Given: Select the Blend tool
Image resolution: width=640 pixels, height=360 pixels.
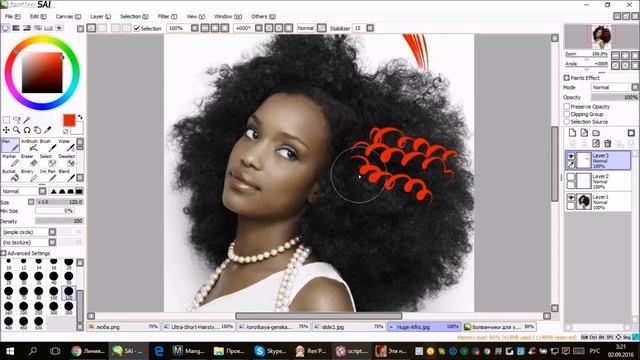Looking at the screenshot, I should point(67,176).
